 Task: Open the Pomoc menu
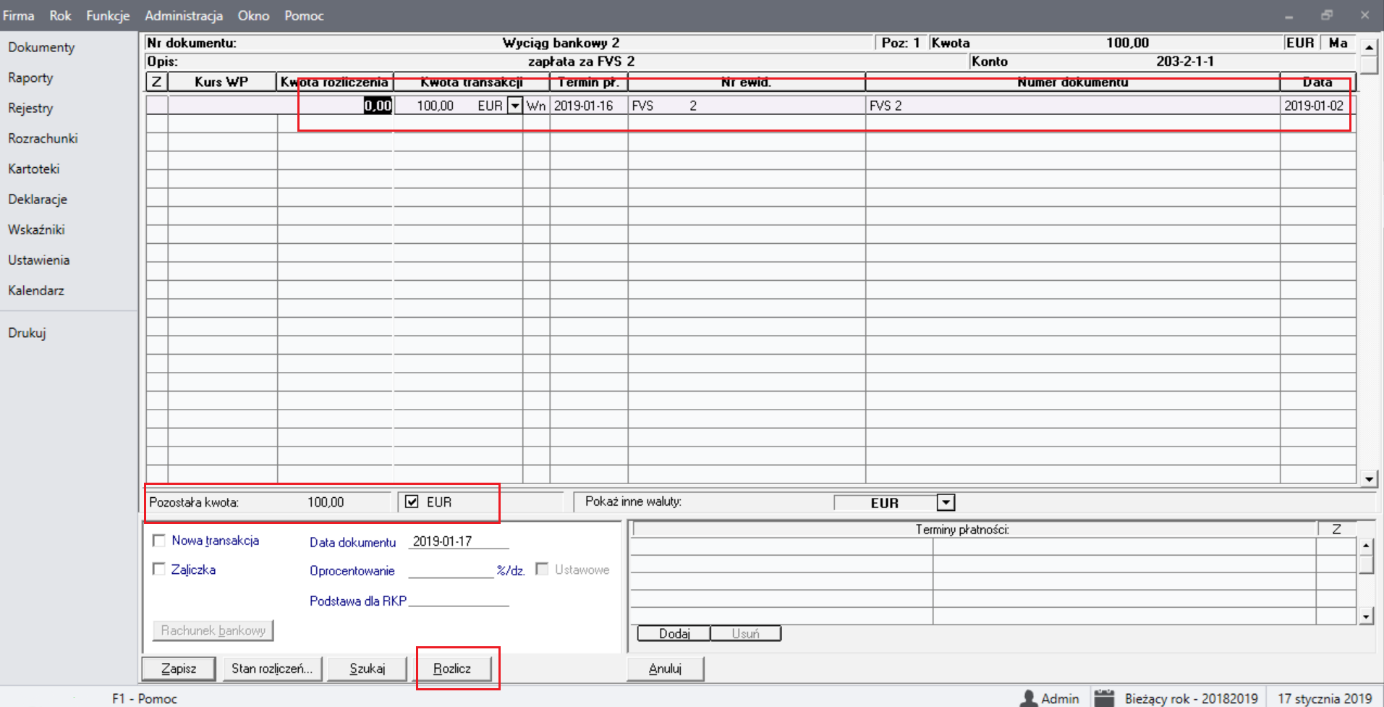[x=304, y=16]
